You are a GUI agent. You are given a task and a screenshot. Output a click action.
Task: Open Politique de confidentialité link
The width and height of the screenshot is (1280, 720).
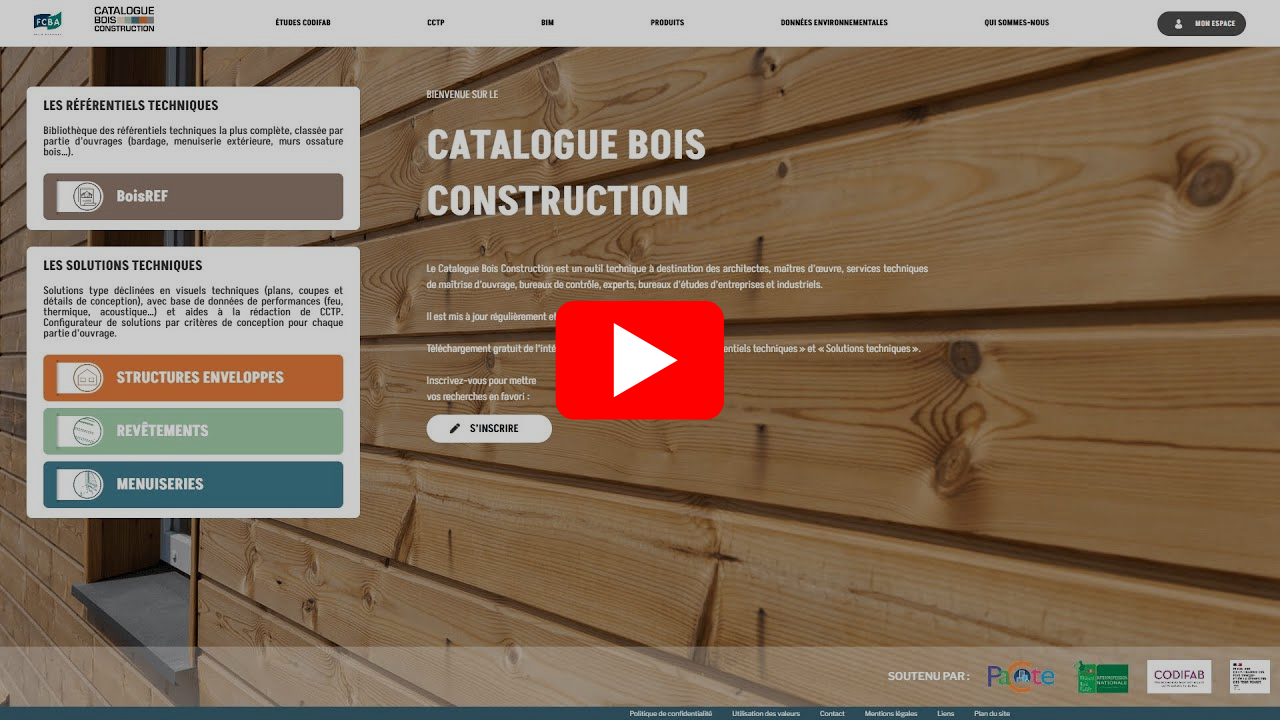(671, 714)
